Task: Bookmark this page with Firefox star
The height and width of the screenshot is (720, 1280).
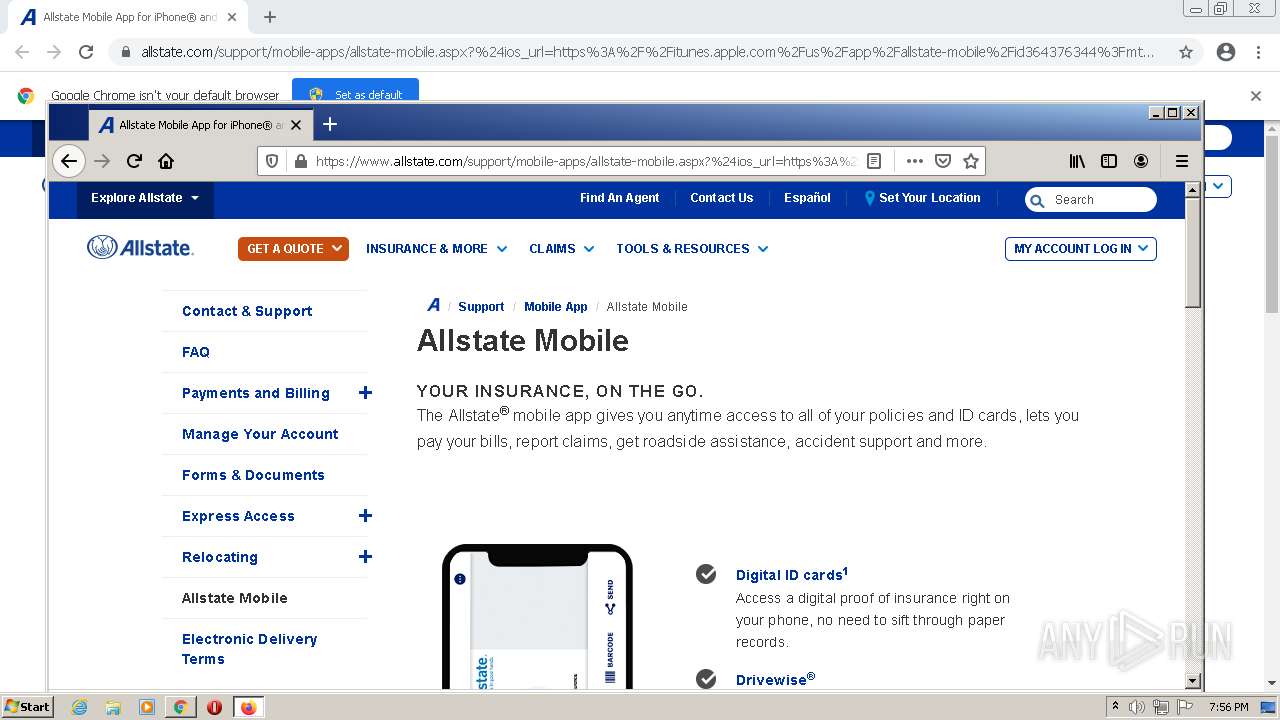Action: point(970,161)
